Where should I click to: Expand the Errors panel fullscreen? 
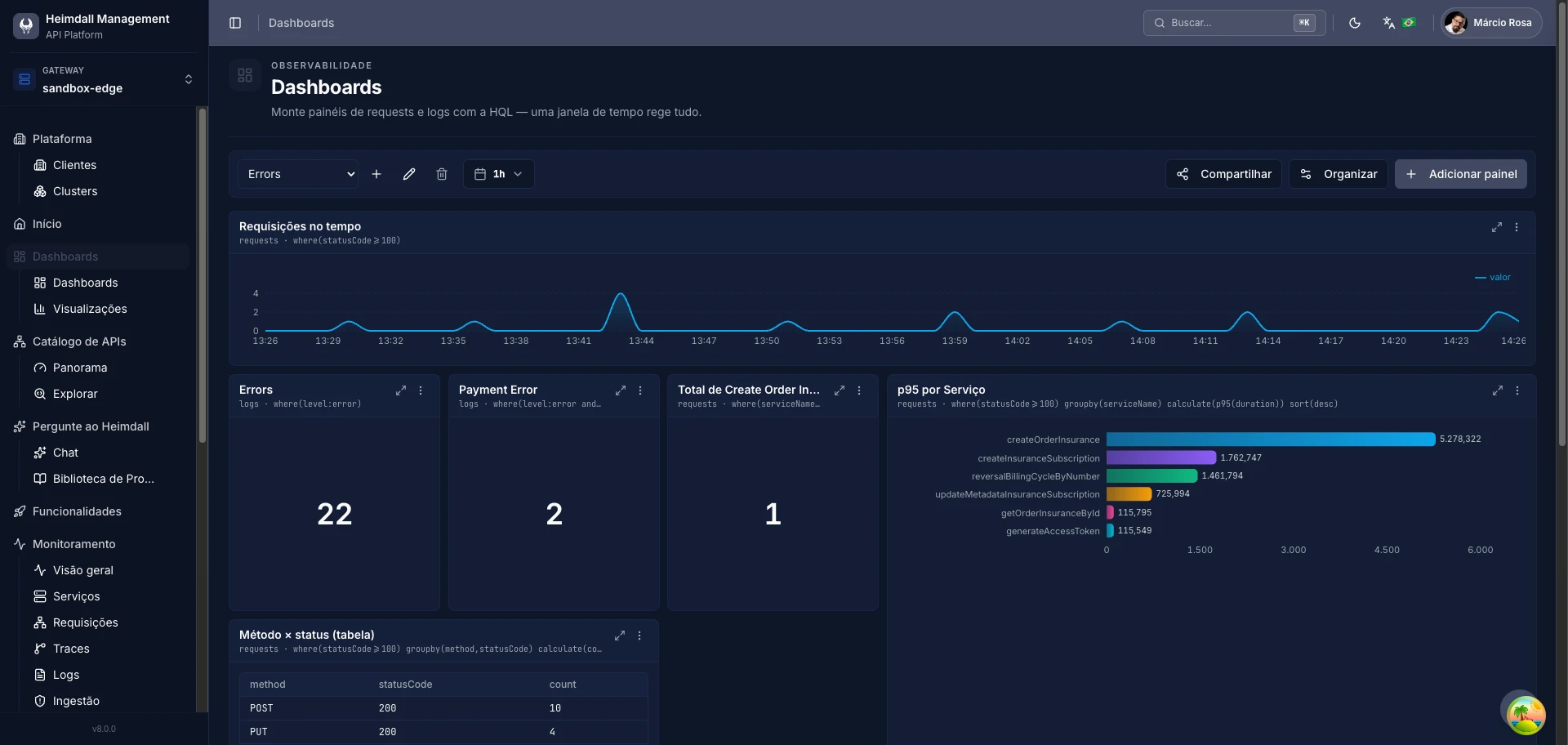(x=401, y=390)
